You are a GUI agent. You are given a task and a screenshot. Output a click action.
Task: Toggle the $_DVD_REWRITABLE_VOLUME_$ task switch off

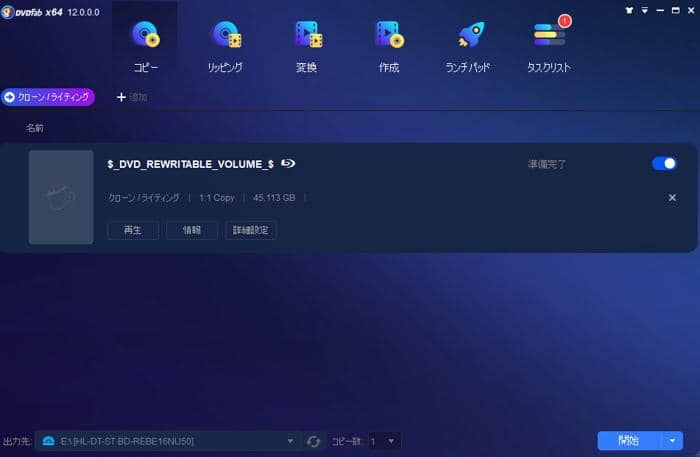click(664, 164)
